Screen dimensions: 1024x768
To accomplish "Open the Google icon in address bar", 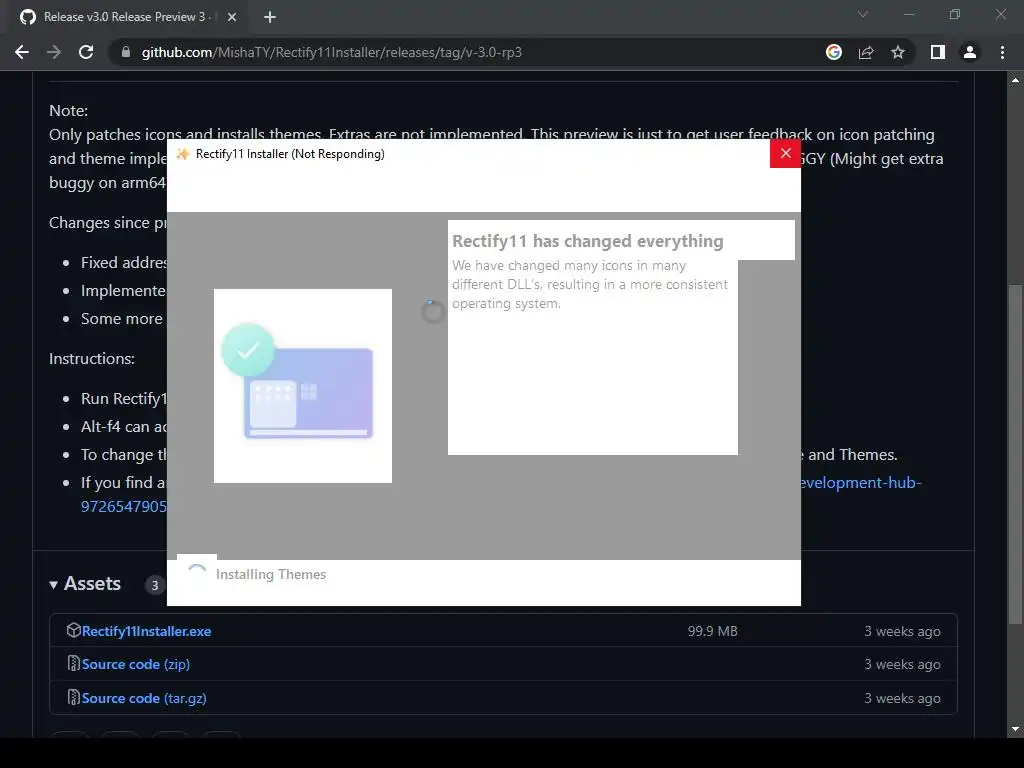I will [834, 52].
